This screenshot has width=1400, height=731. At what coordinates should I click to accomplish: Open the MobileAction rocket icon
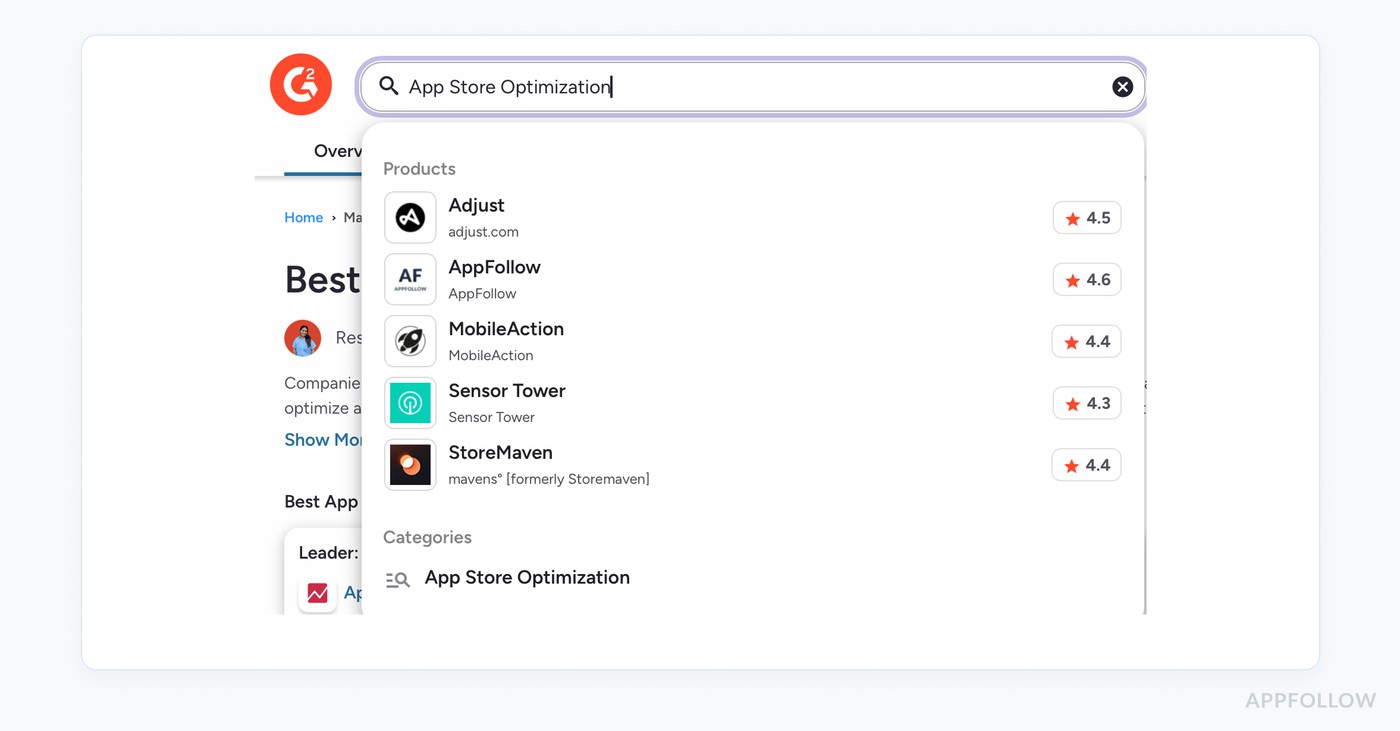coord(410,341)
